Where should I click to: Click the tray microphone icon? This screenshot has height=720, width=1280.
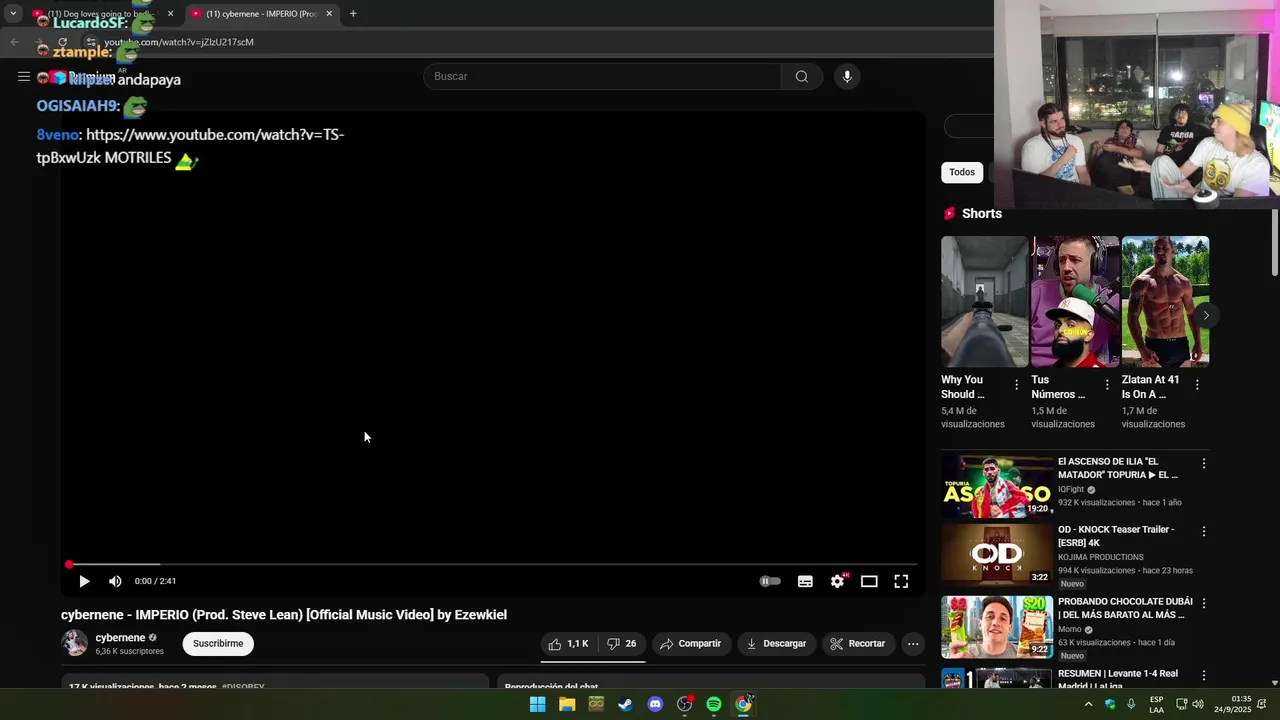(x=1131, y=704)
